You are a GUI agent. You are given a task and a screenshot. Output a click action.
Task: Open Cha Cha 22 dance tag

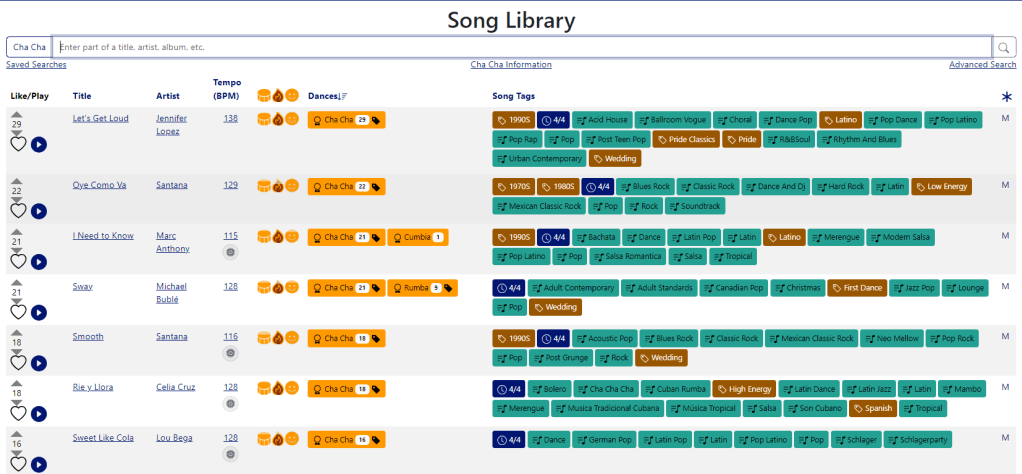point(347,186)
